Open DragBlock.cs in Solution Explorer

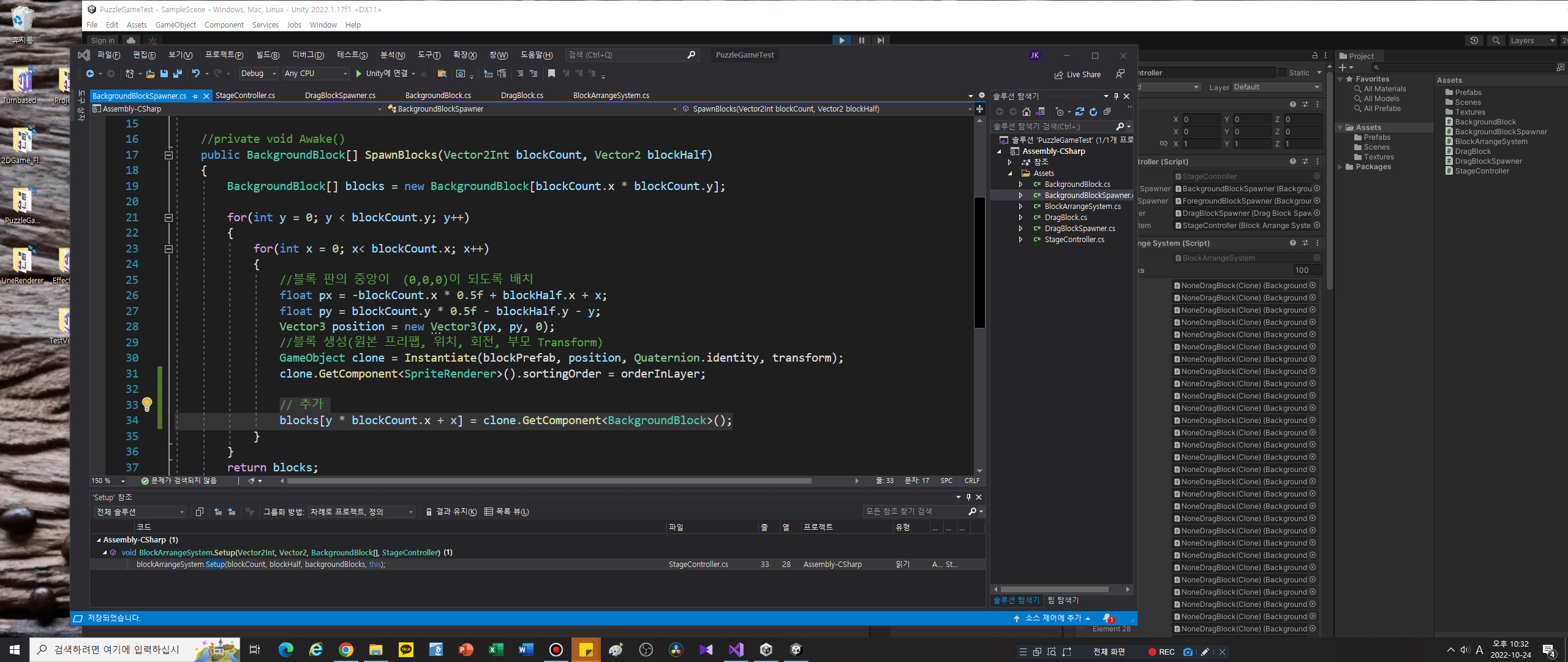point(1066,218)
